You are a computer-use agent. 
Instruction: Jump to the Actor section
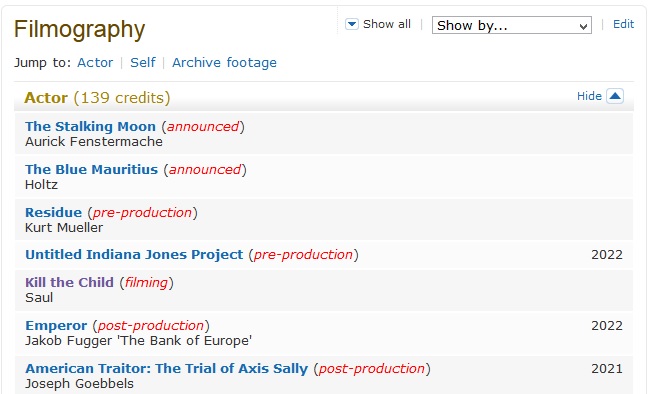[95, 63]
